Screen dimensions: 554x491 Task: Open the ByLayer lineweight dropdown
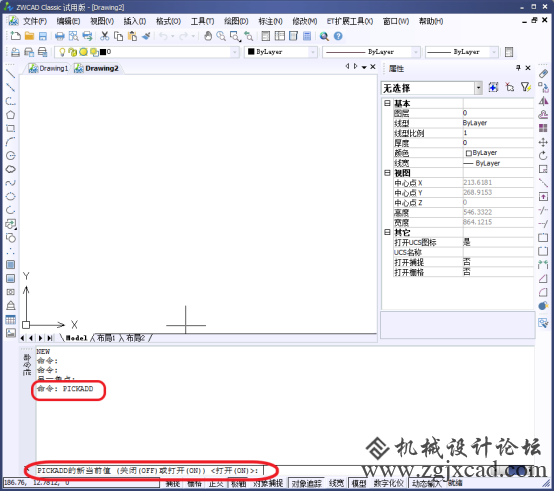point(494,52)
